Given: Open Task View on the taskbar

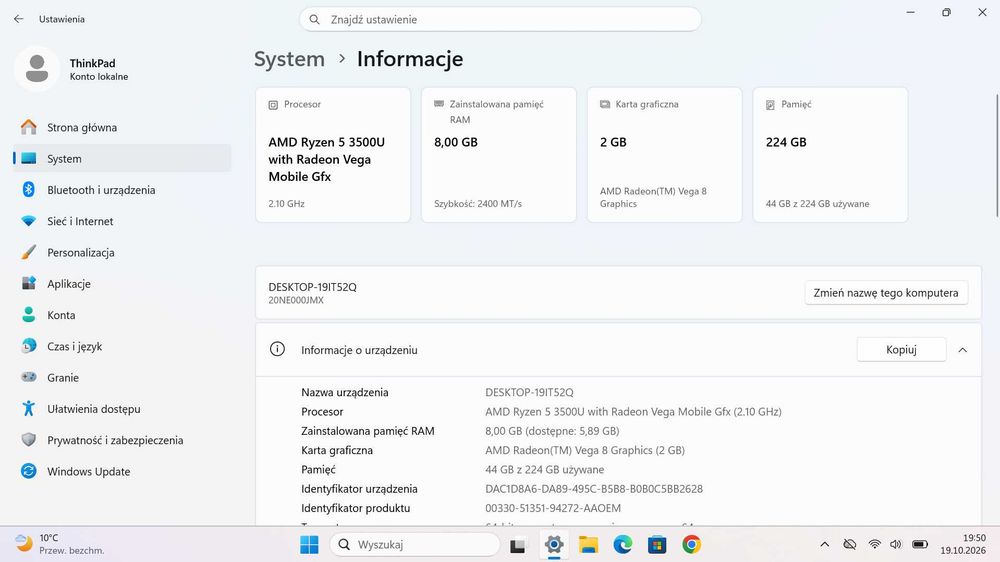Looking at the screenshot, I should [x=517, y=545].
